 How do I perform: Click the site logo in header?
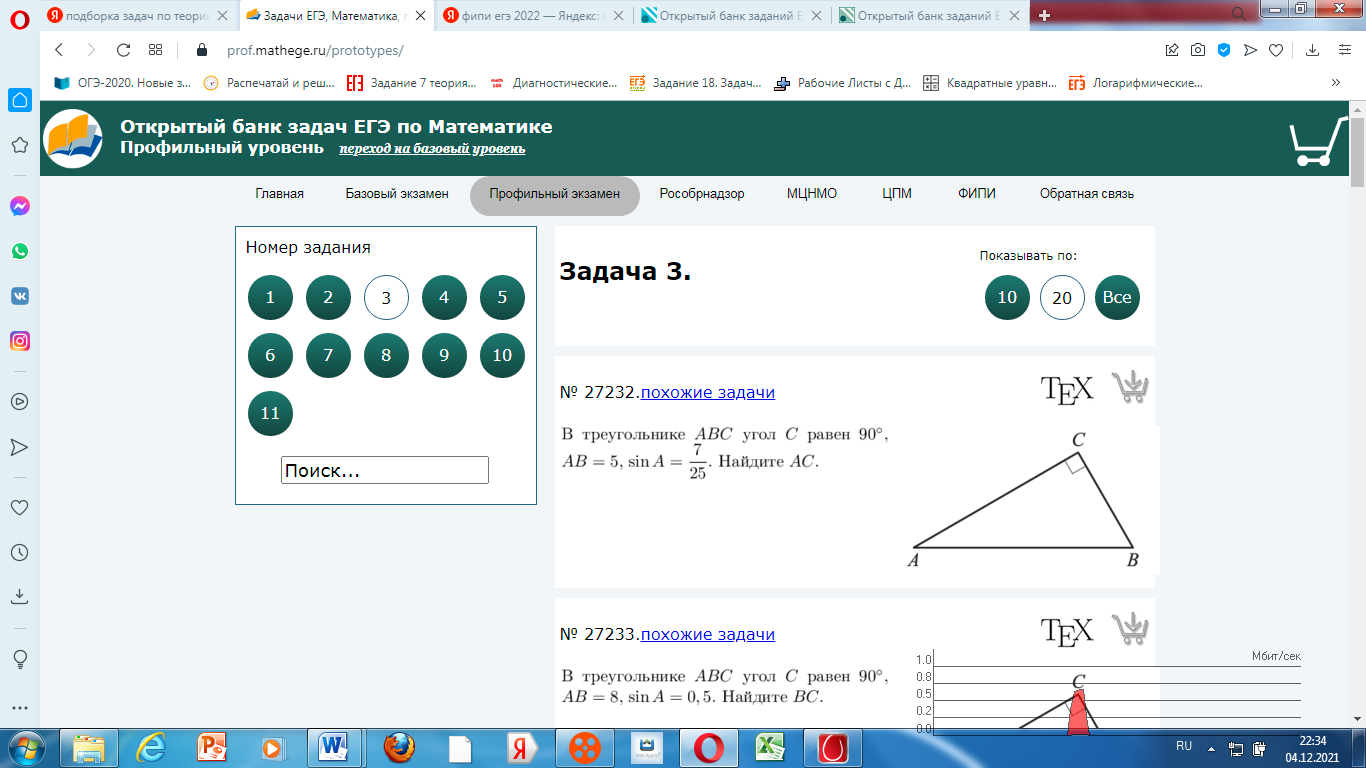click(x=75, y=139)
